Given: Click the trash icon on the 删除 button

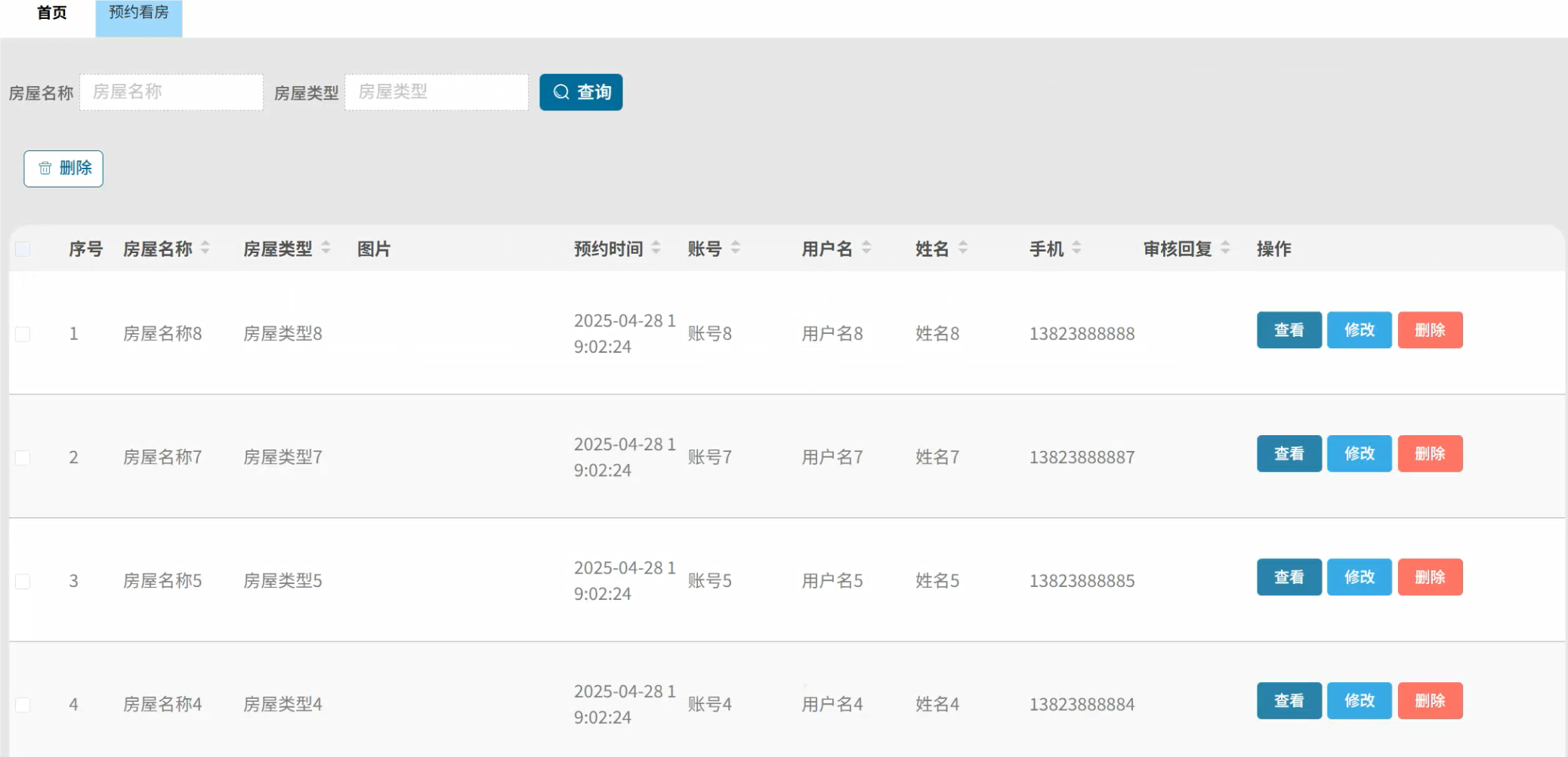Looking at the screenshot, I should (x=45, y=168).
